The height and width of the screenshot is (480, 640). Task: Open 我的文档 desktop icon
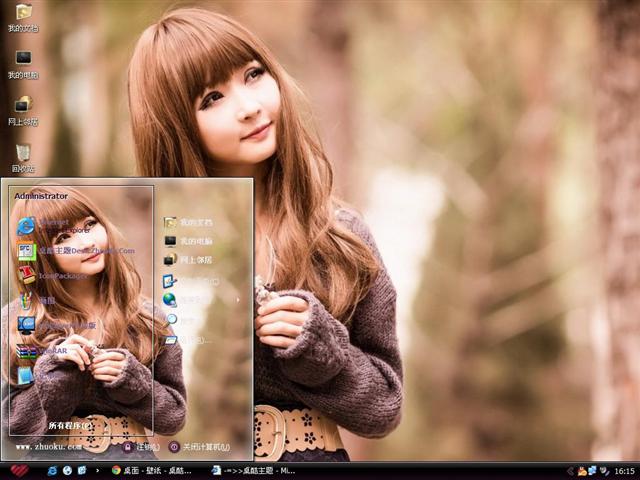23,18
